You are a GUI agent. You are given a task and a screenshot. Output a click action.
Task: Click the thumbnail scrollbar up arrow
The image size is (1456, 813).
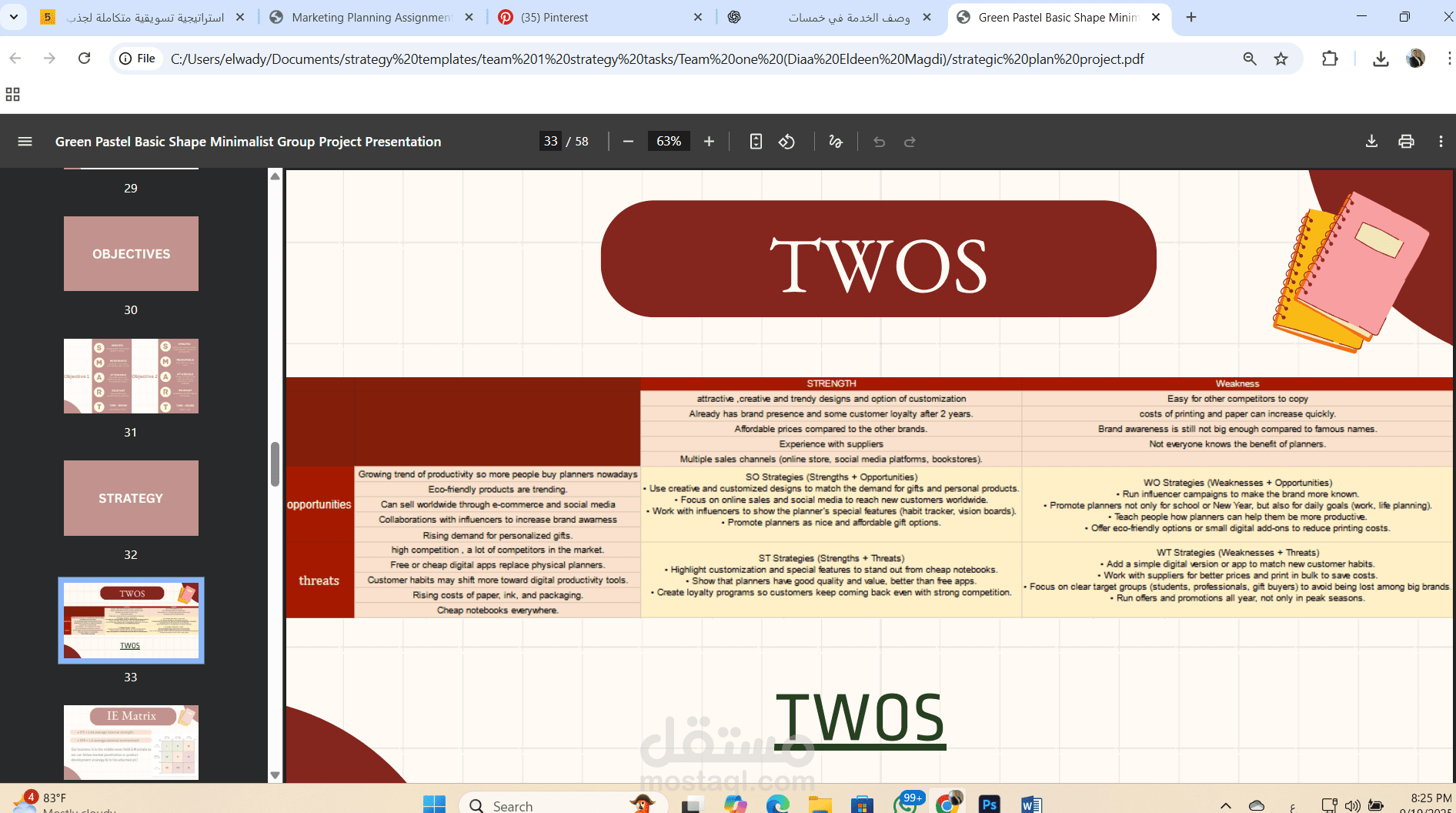point(275,176)
